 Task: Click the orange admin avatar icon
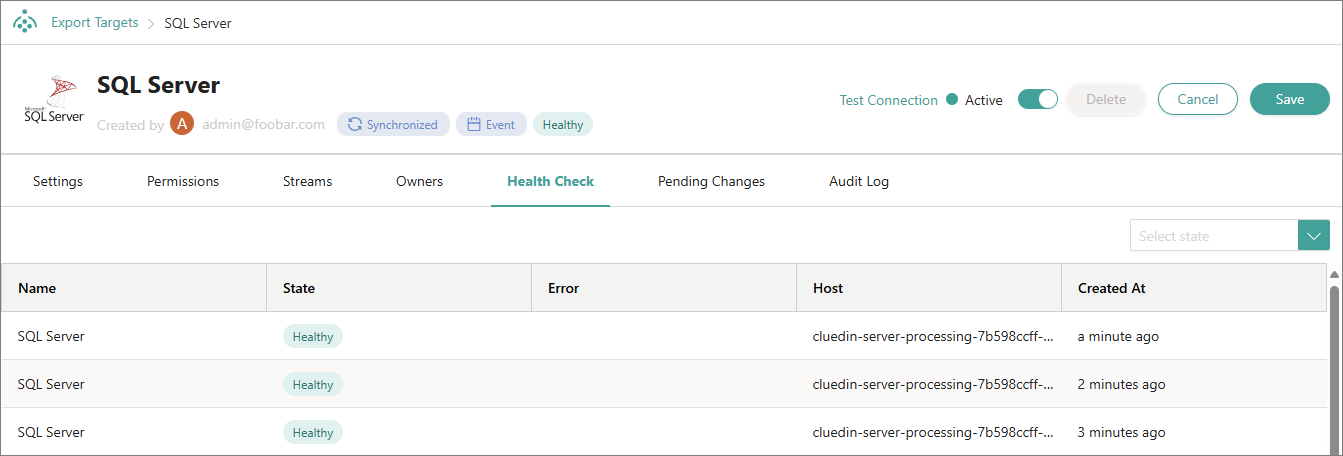click(x=182, y=124)
